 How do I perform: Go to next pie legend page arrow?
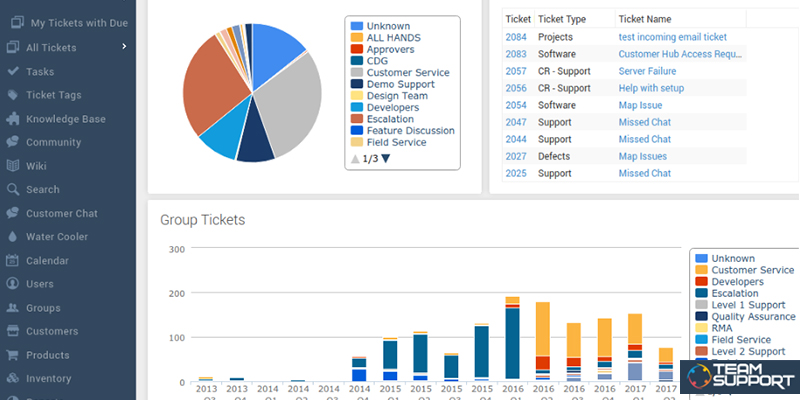click(386, 159)
